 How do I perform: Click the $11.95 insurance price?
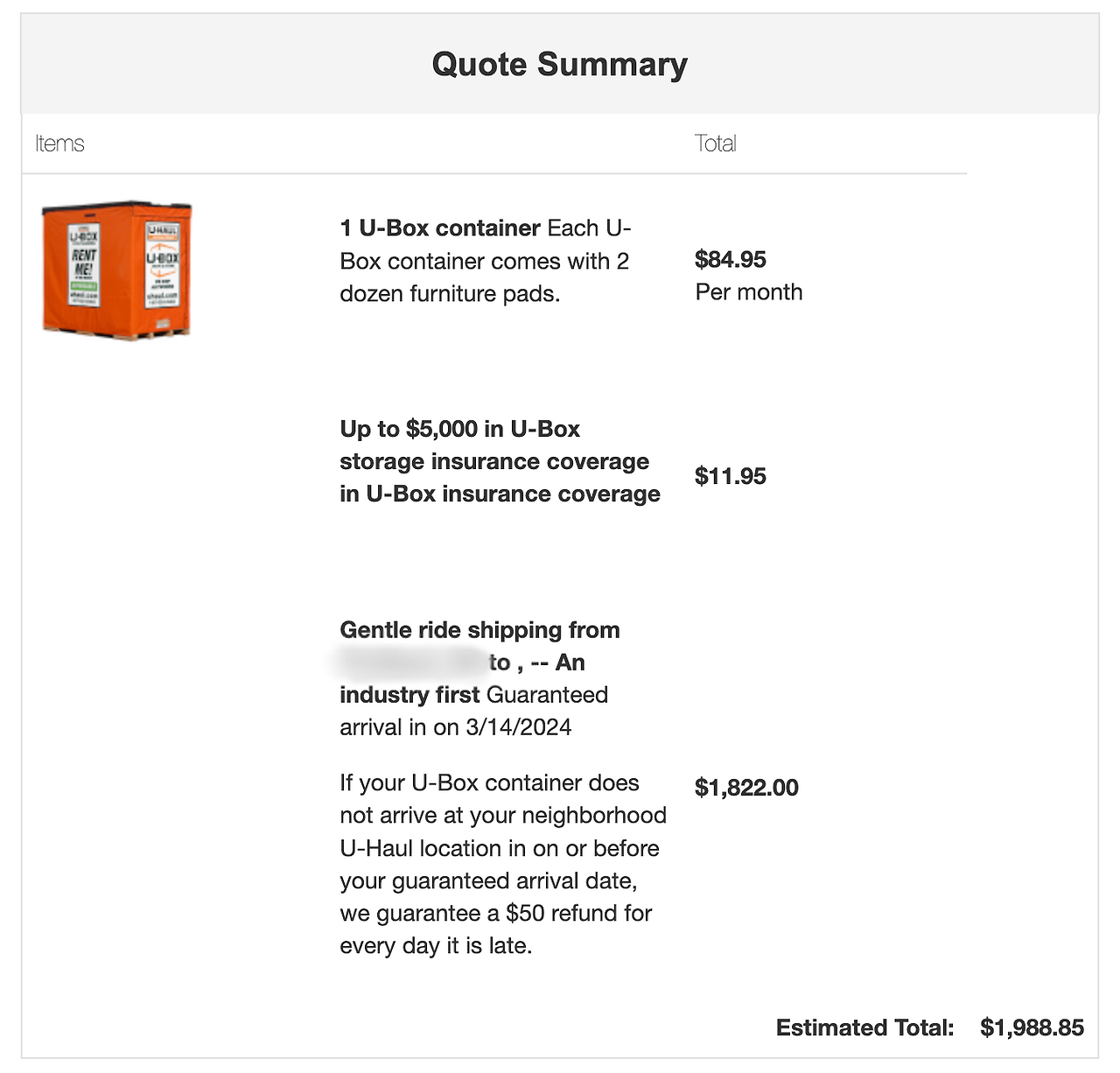730,476
